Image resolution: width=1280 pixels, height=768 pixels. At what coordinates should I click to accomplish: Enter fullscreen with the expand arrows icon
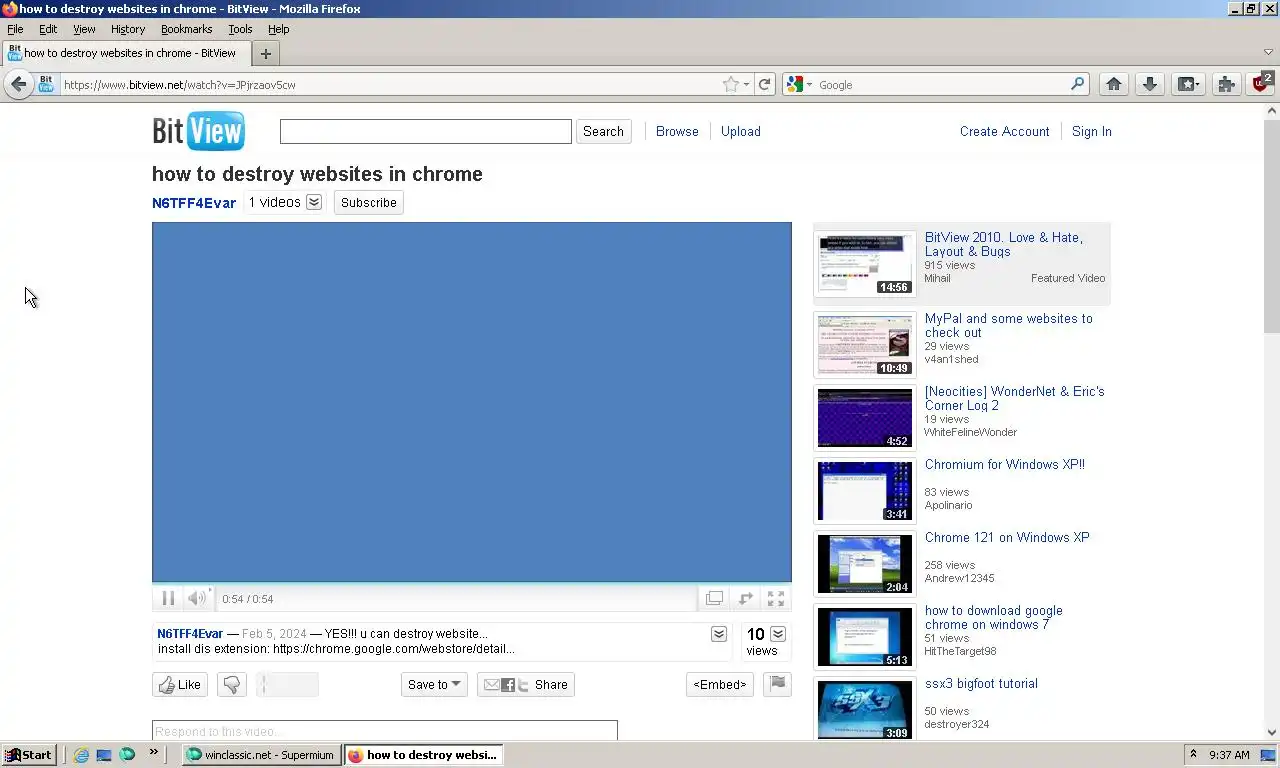[x=776, y=599]
